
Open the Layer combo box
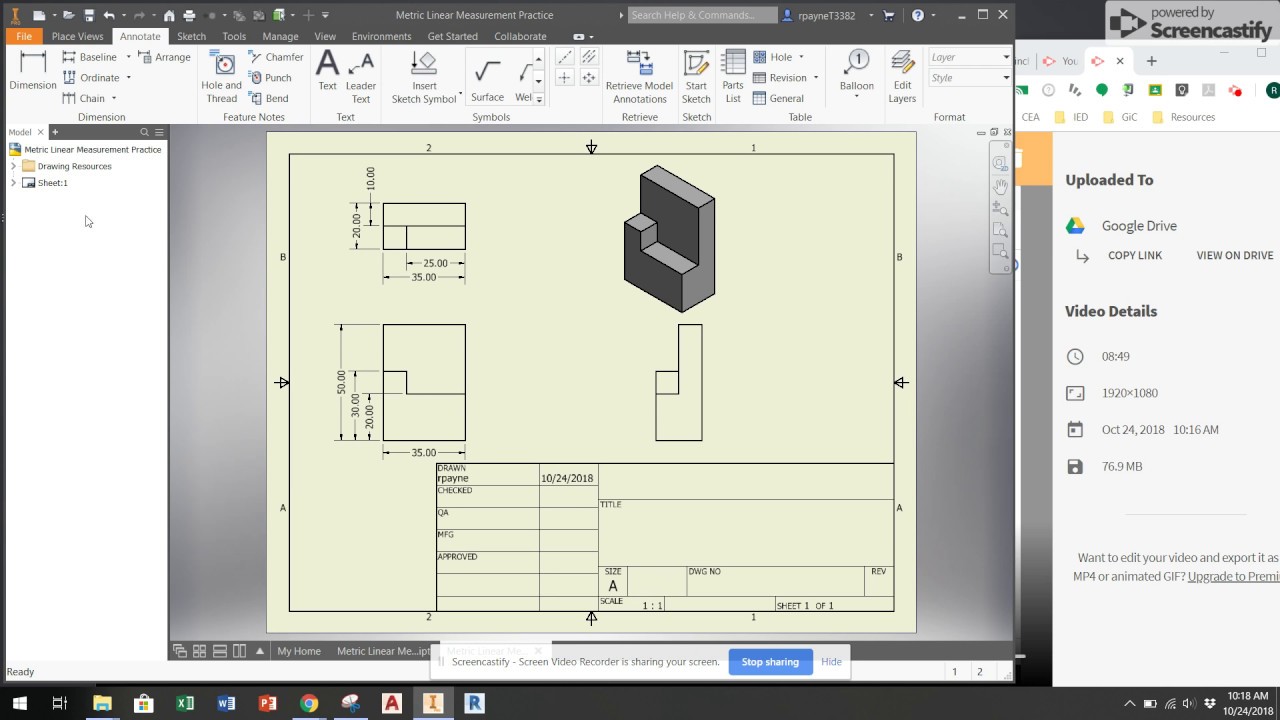tap(970, 57)
